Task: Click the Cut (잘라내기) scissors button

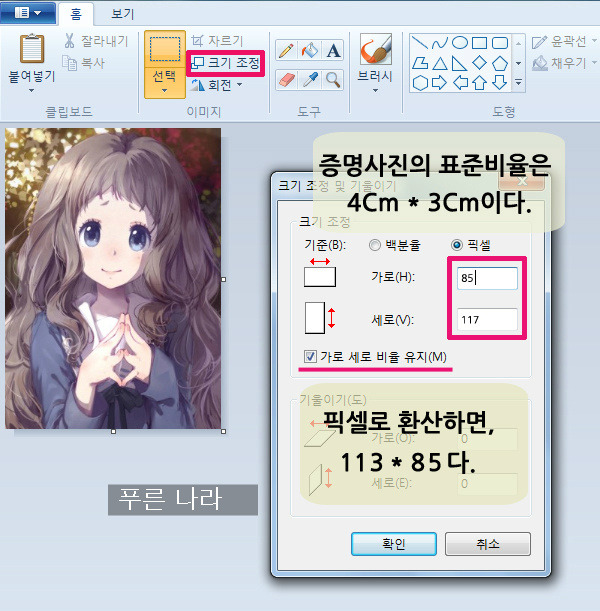Action: pyautogui.click(x=96, y=41)
